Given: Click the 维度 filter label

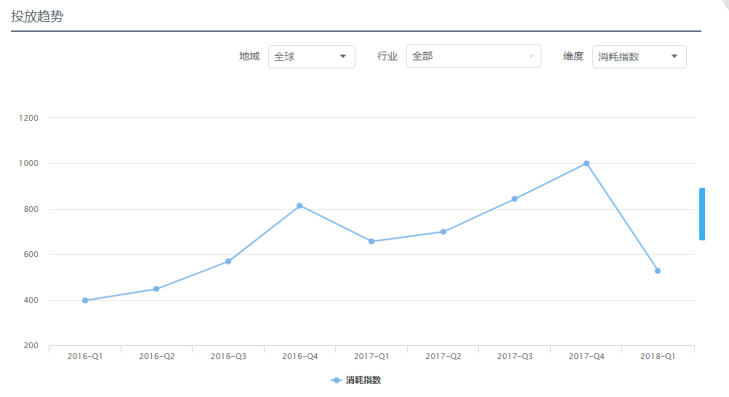Looking at the screenshot, I should tap(573, 57).
